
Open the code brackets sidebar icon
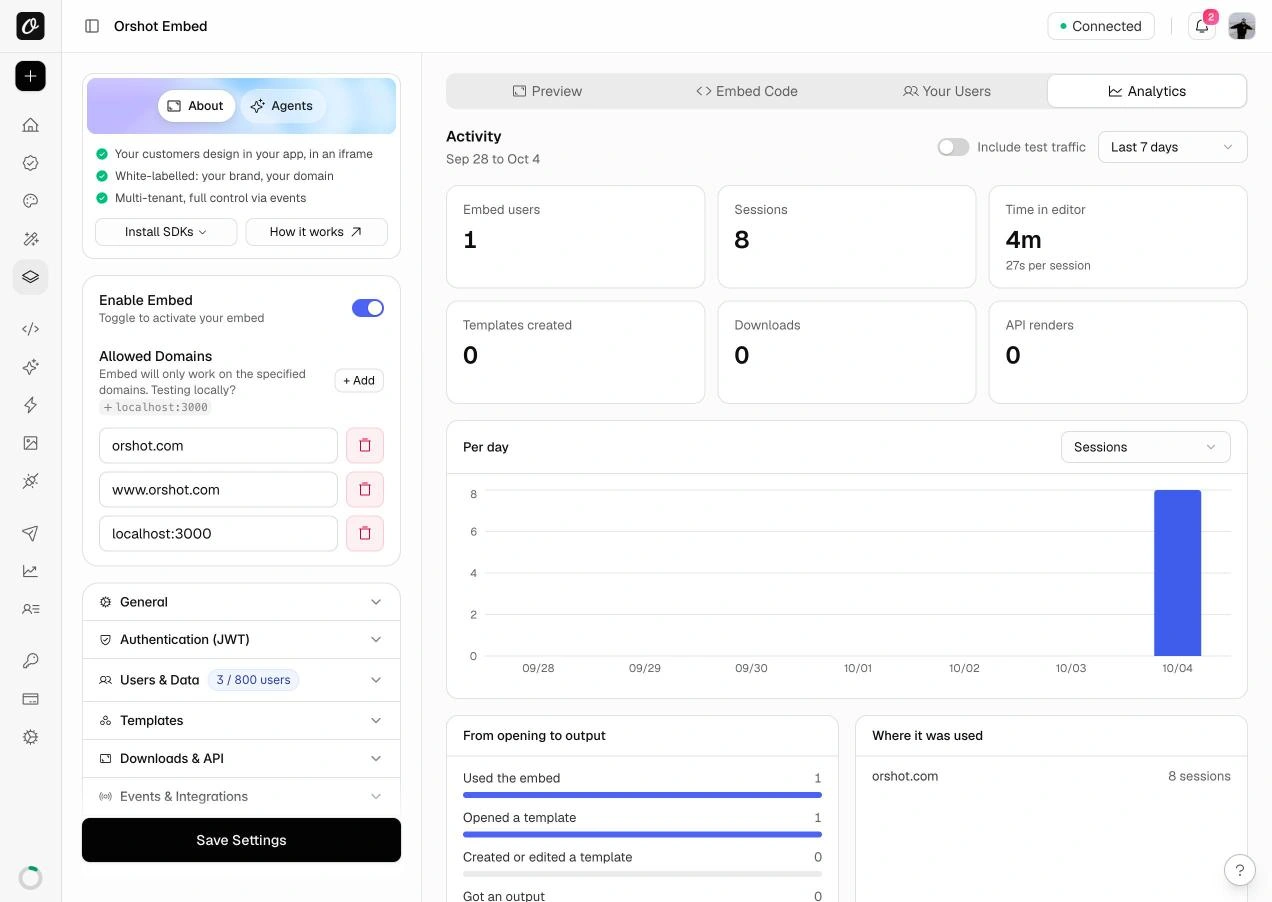[30, 329]
